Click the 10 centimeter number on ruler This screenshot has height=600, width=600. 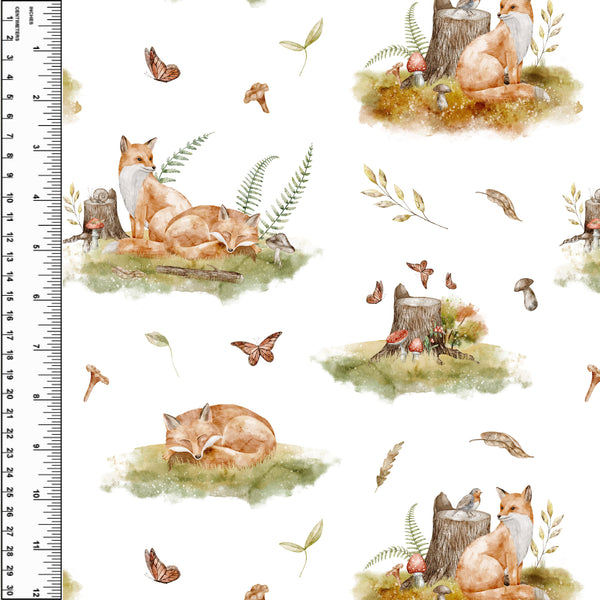(x=10, y=199)
